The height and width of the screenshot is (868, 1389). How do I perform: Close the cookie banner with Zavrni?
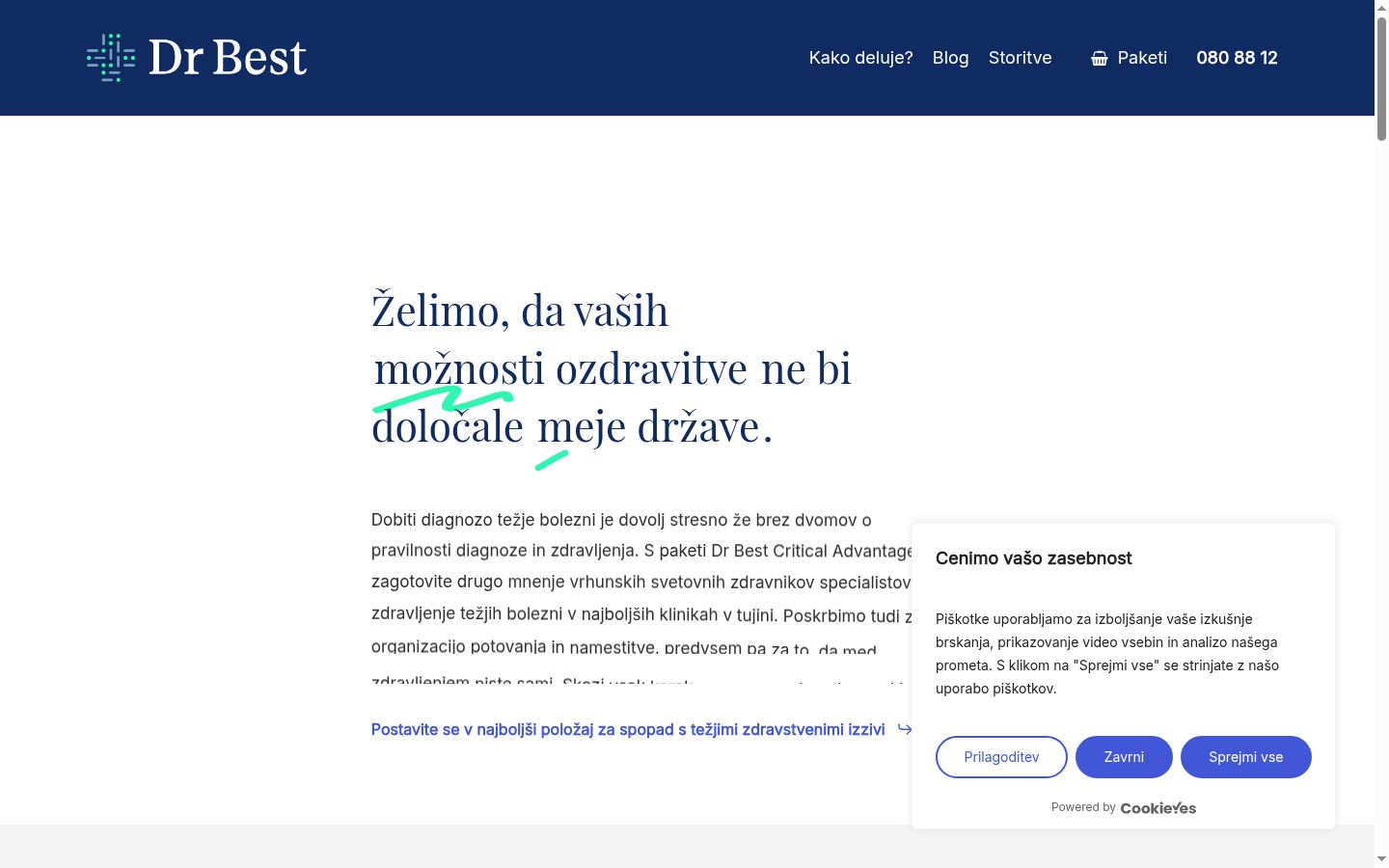(1124, 757)
